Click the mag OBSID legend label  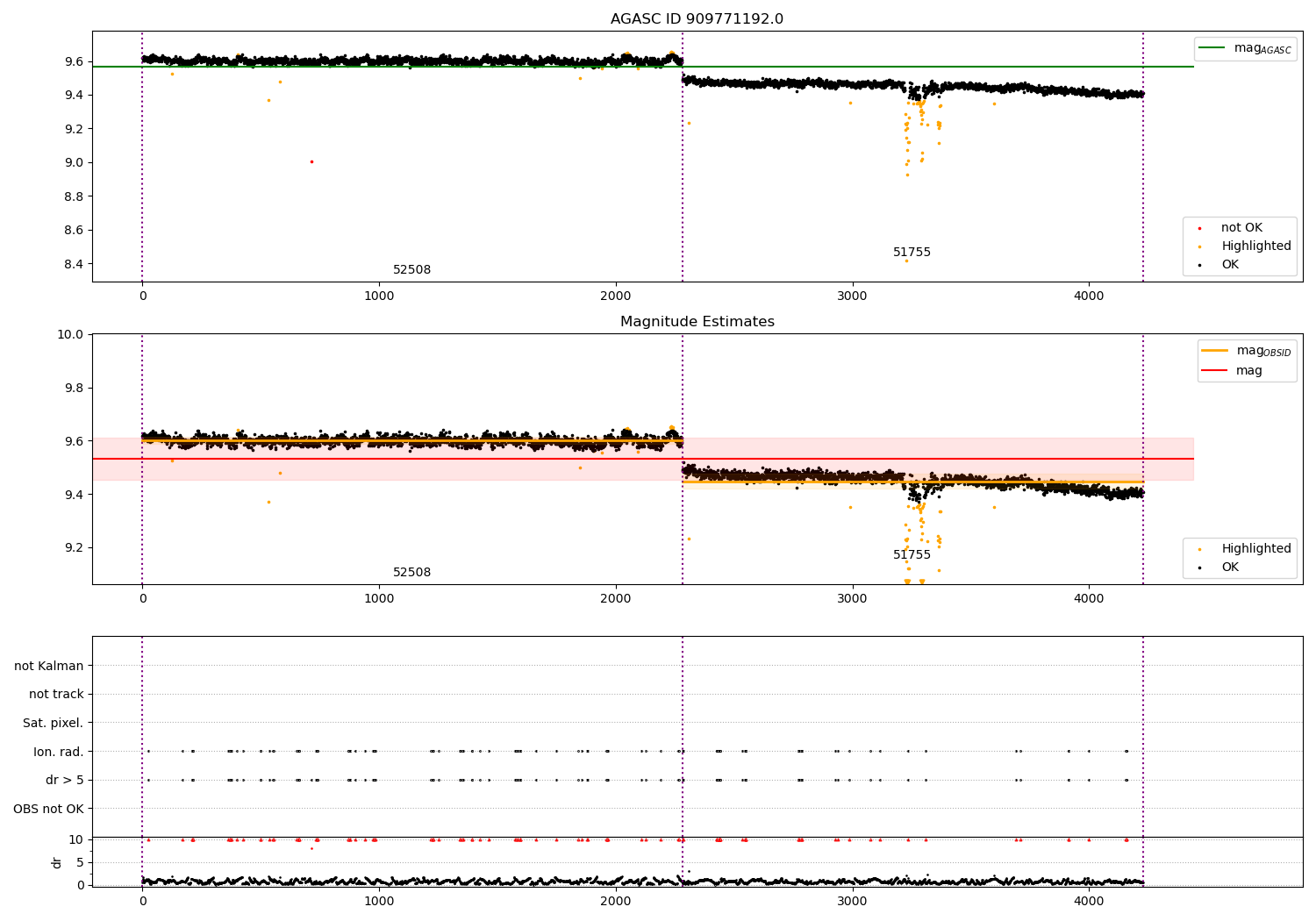click(1263, 351)
